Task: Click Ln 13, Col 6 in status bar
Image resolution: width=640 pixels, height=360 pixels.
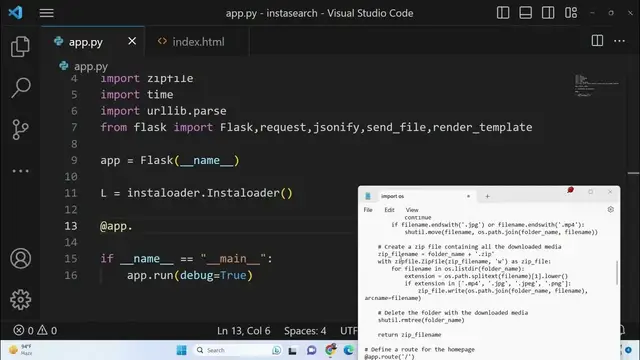Action: click(243, 331)
